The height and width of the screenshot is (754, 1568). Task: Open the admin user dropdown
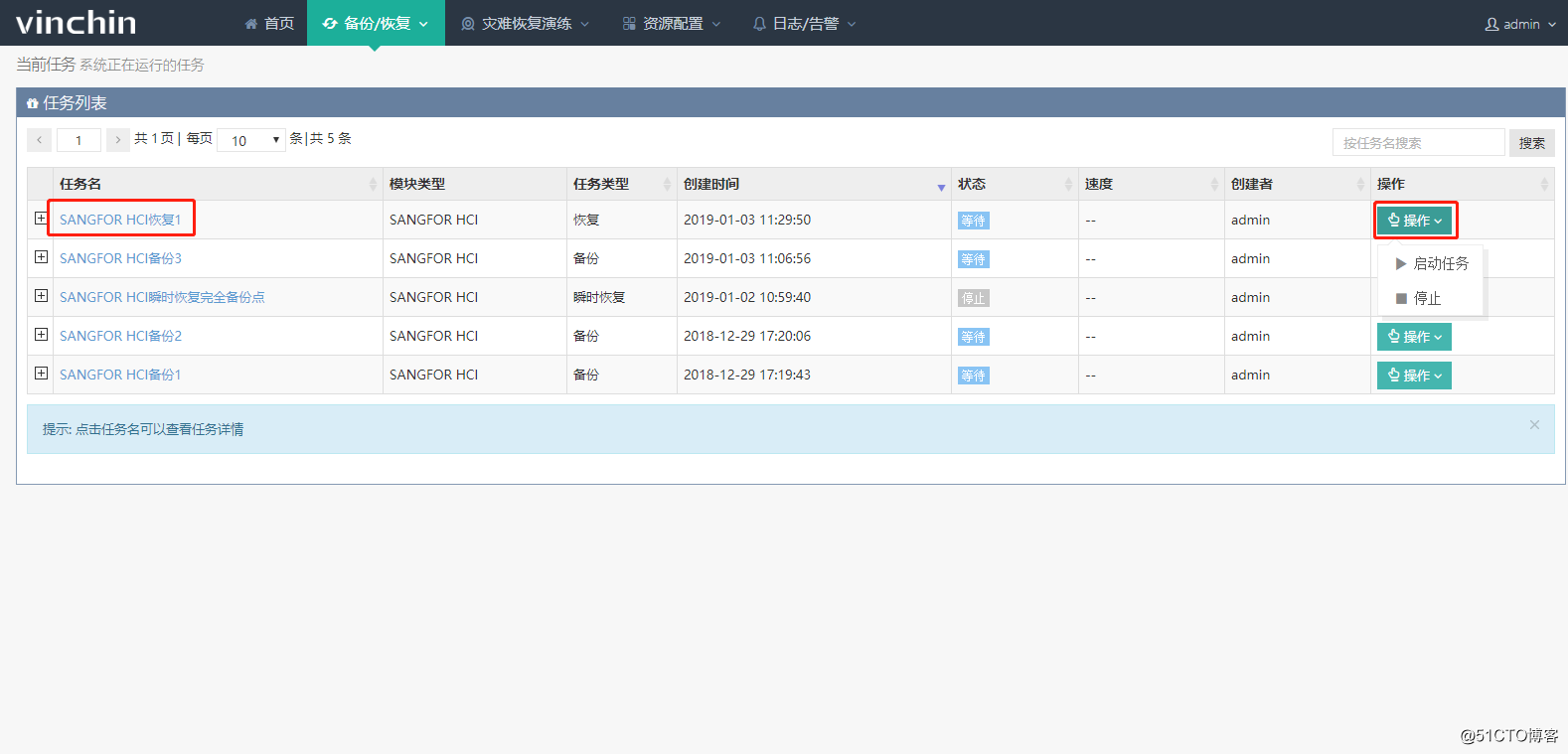(1520, 24)
